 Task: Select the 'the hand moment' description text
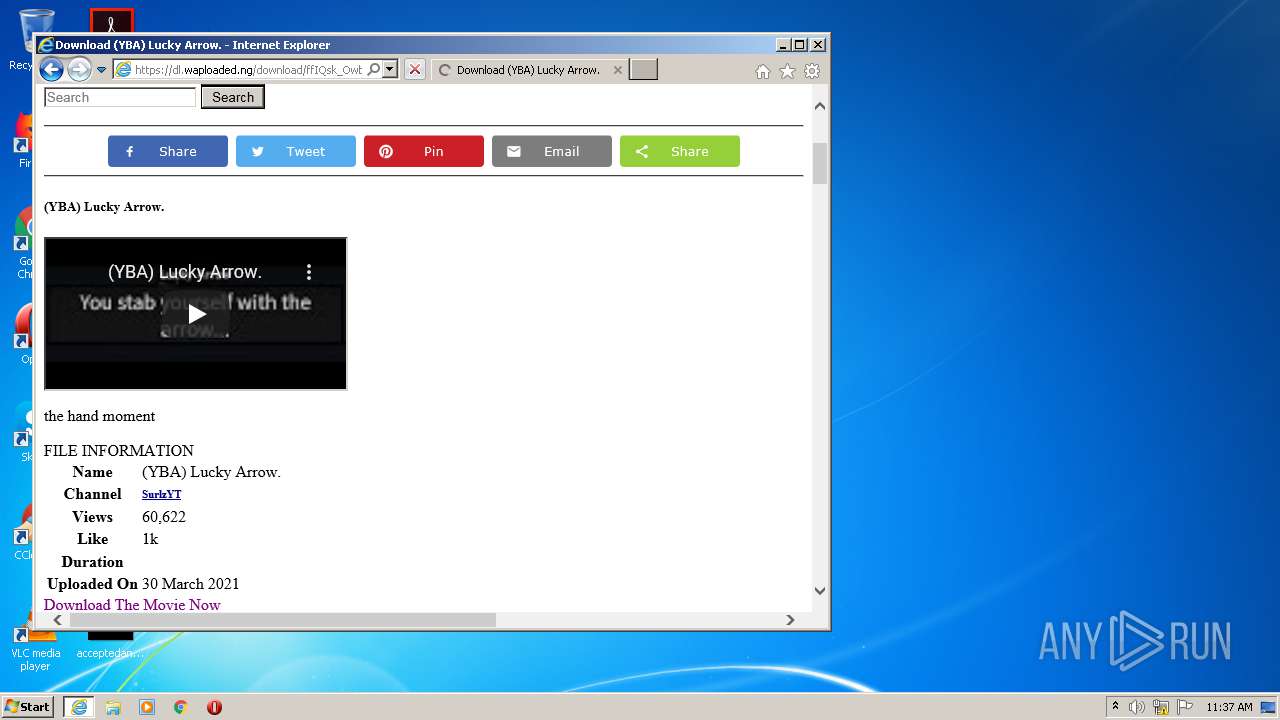tap(99, 416)
